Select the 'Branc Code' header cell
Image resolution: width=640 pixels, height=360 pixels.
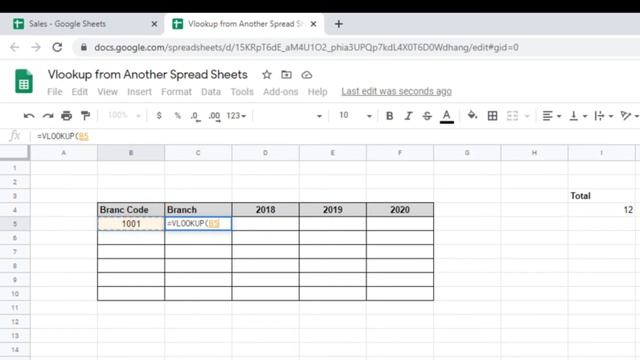coord(131,210)
